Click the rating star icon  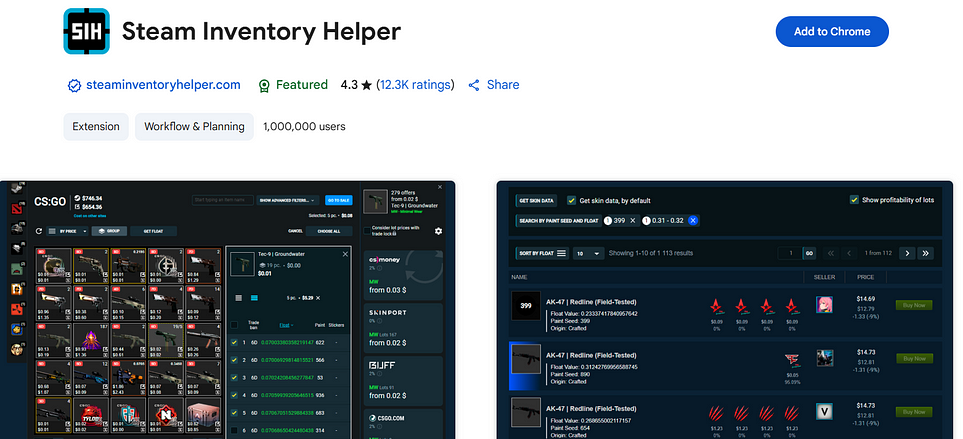coord(367,85)
